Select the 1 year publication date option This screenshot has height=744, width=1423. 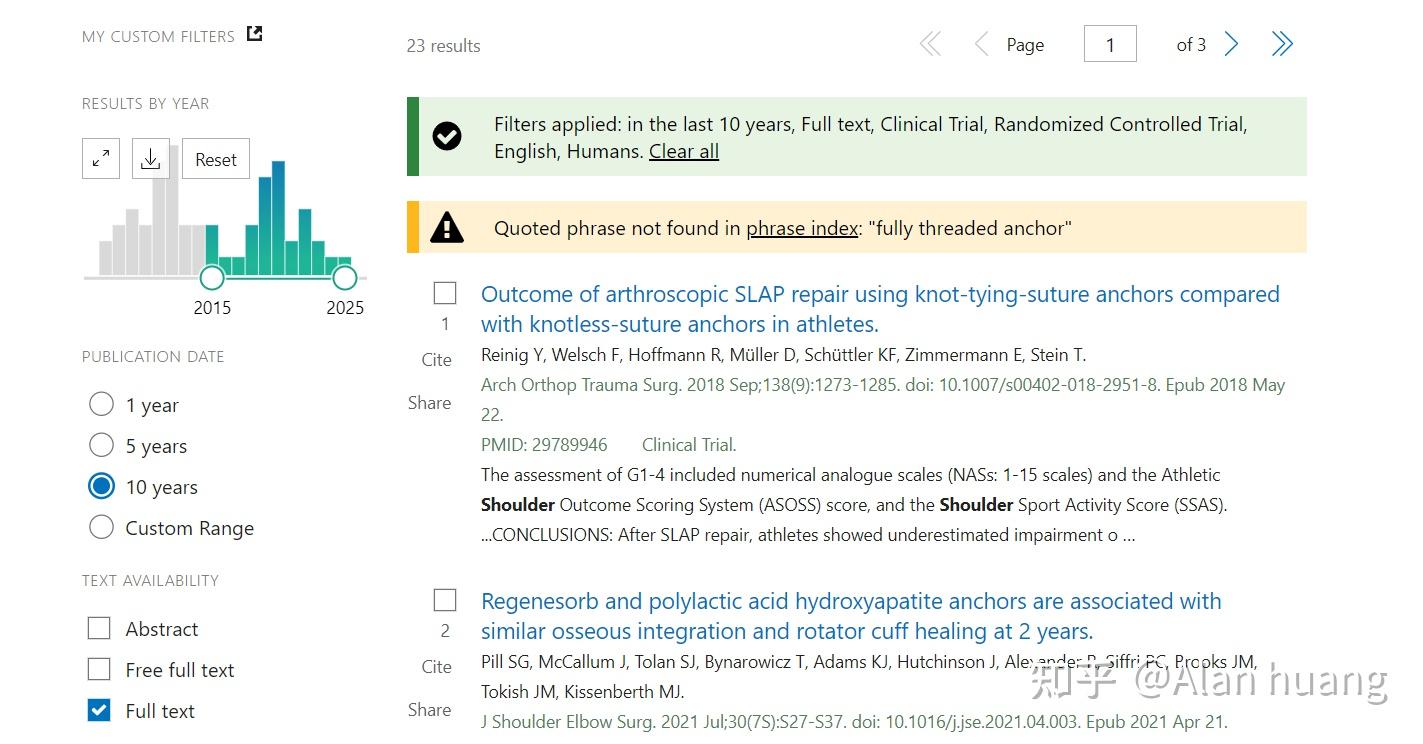(102, 404)
